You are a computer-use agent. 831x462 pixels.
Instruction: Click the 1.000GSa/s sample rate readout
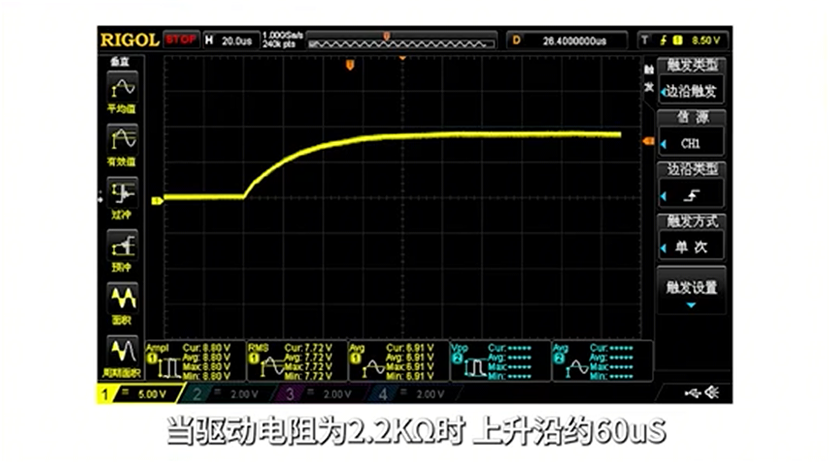coord(282,36)
